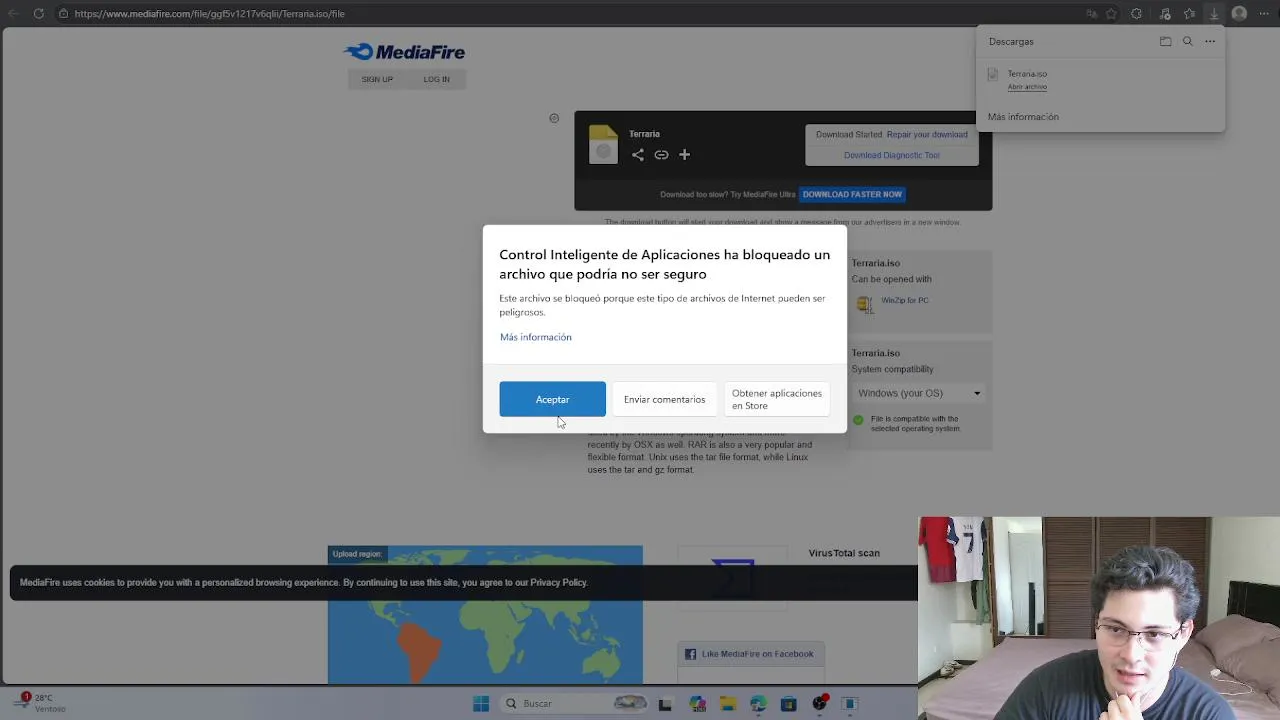The width and height of the screenshot is (1280, 720).
Task: Click Privacy Policy in cookie banner
Action: (x=558, y=582)
